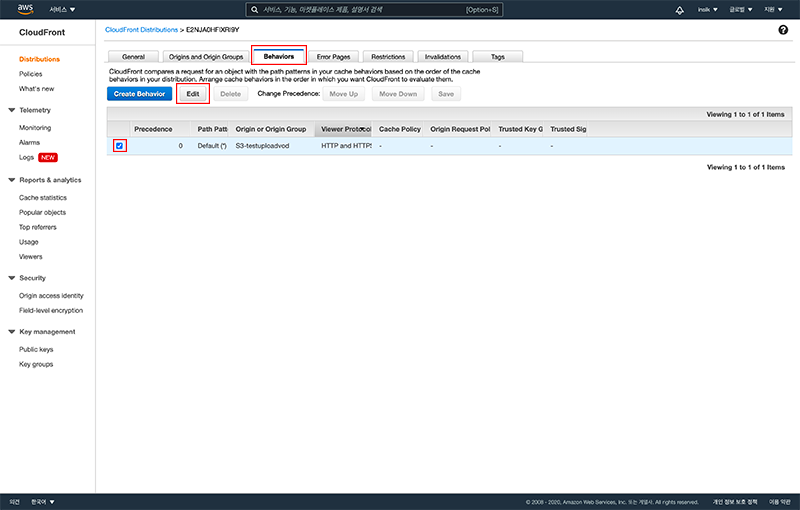Click the Move Down button

pyautogui.click(x=398, y=94)
